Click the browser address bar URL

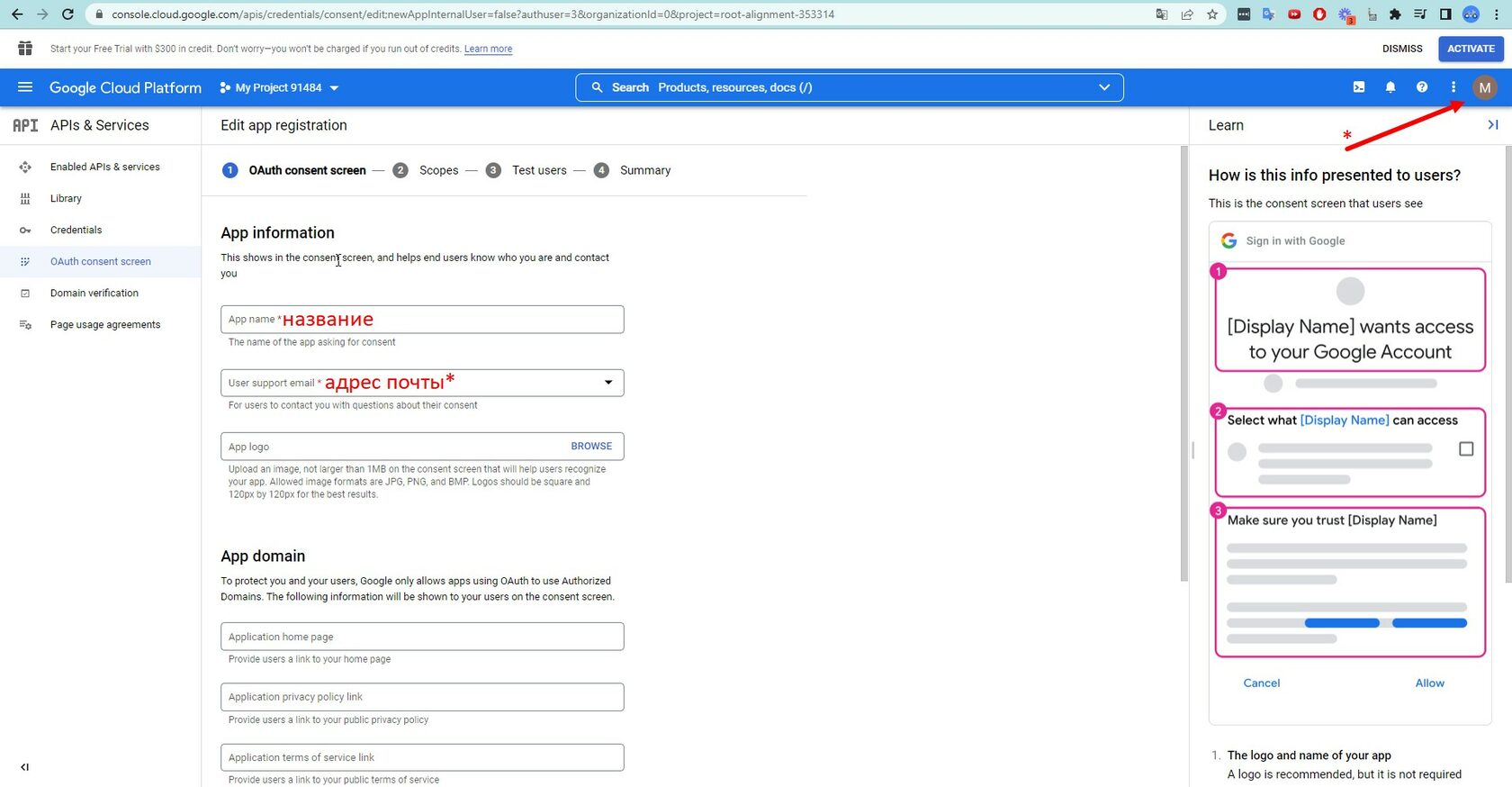point(472,14)
